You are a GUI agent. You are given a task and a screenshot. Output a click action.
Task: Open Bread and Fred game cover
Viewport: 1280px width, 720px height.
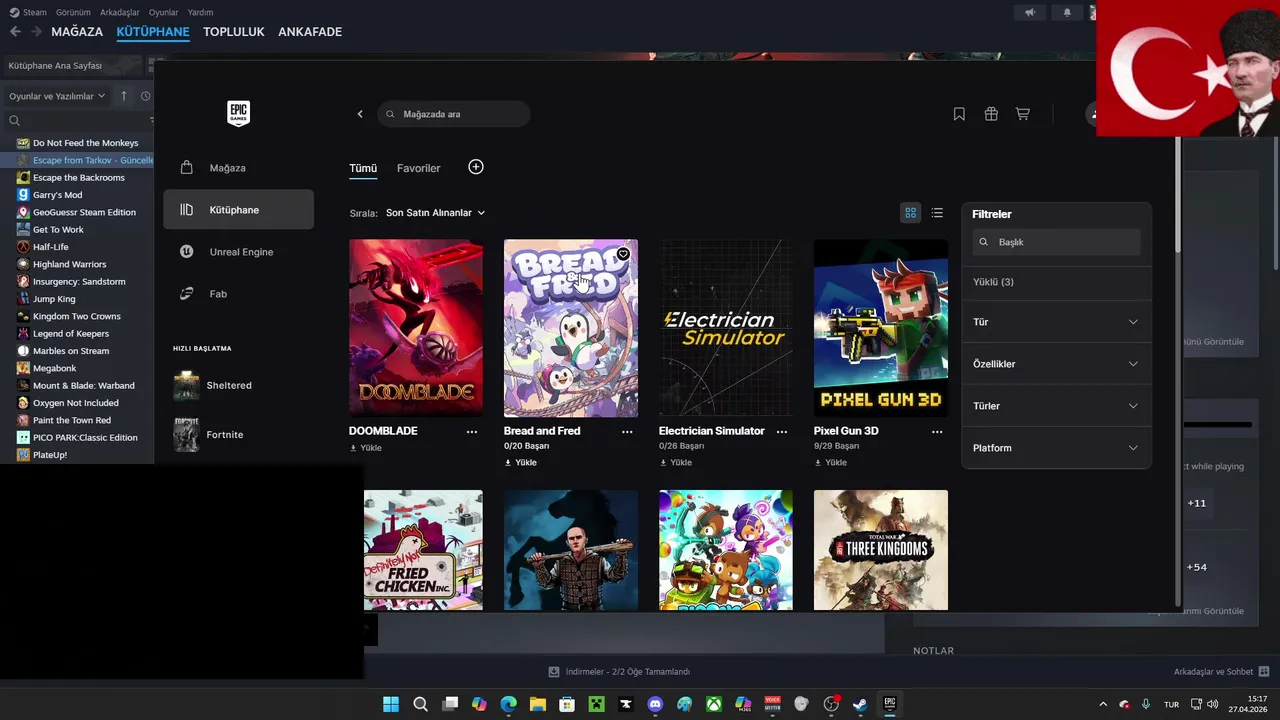pos(571,327)
